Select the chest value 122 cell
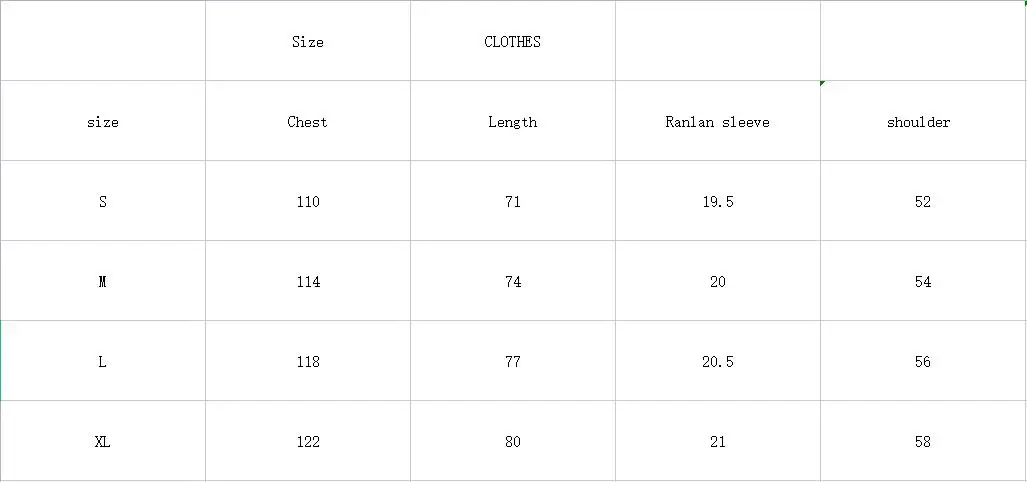 [308, 442]
